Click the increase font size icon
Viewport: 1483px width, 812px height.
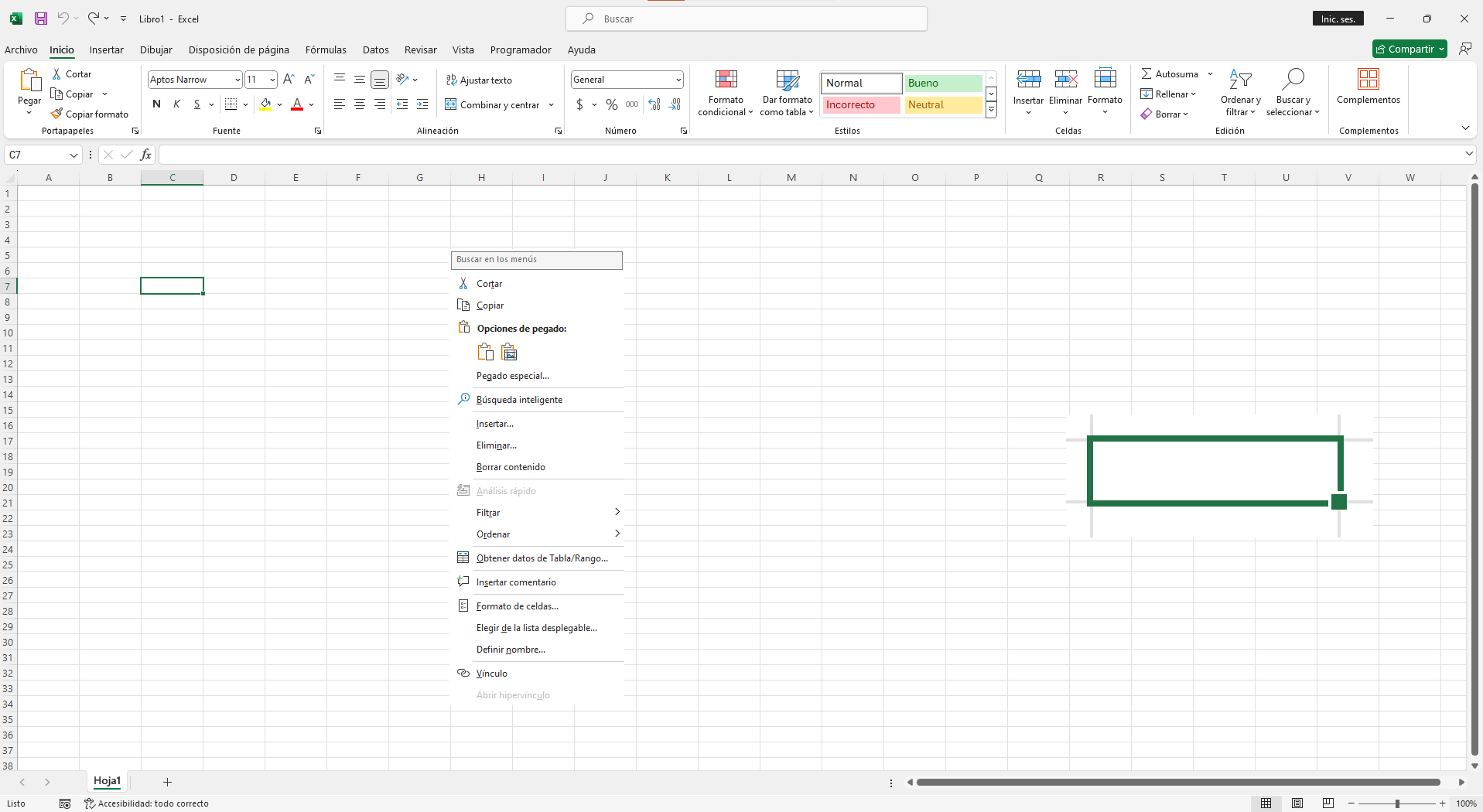click(289, 79)
